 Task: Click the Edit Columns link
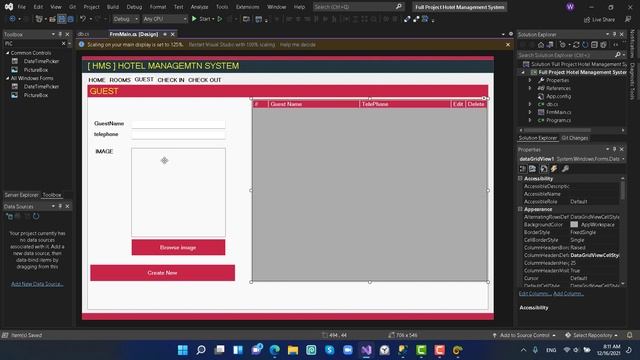pos(535,293)
